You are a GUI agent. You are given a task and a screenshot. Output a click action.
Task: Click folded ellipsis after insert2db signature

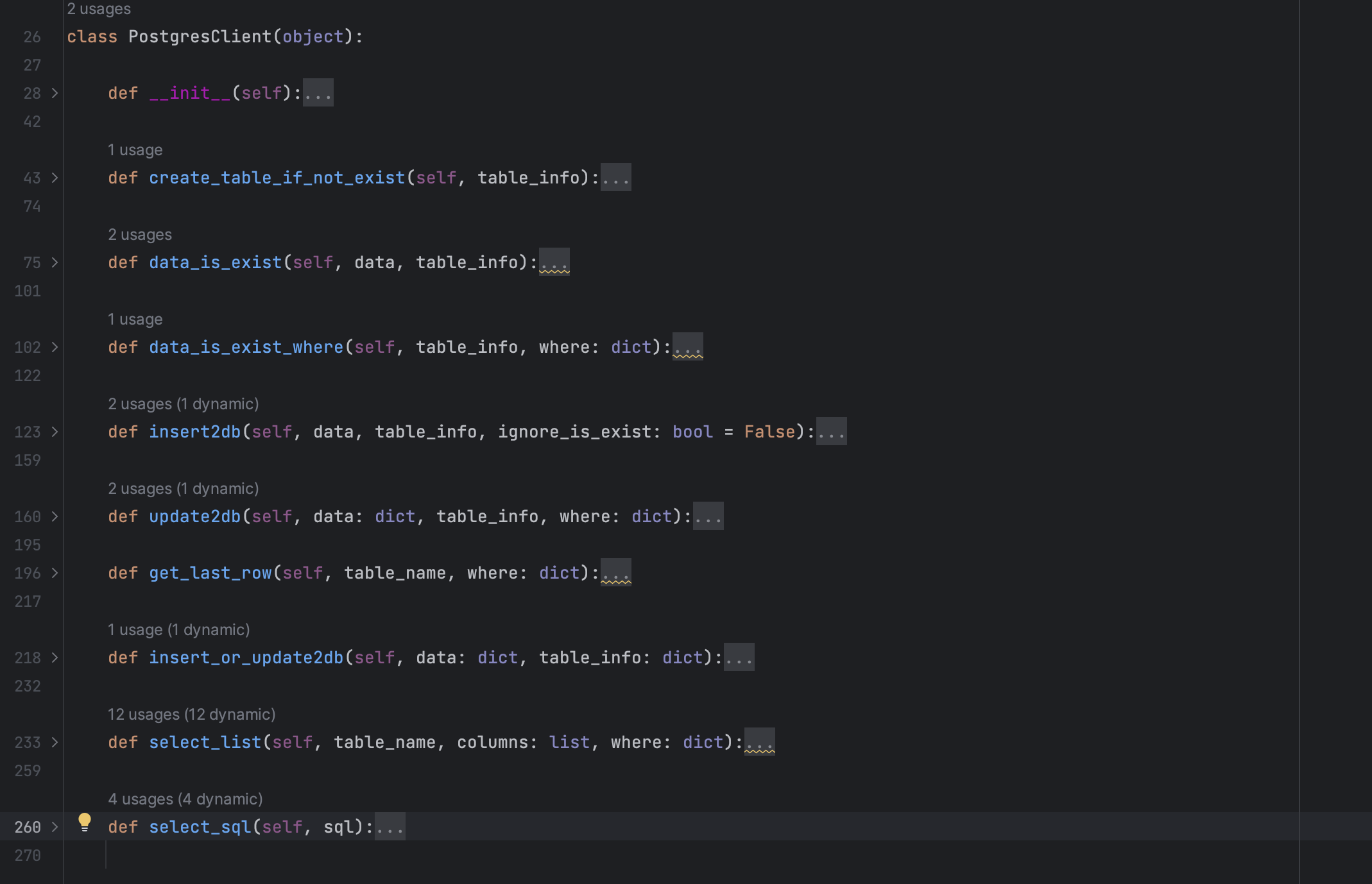(832, 432)
